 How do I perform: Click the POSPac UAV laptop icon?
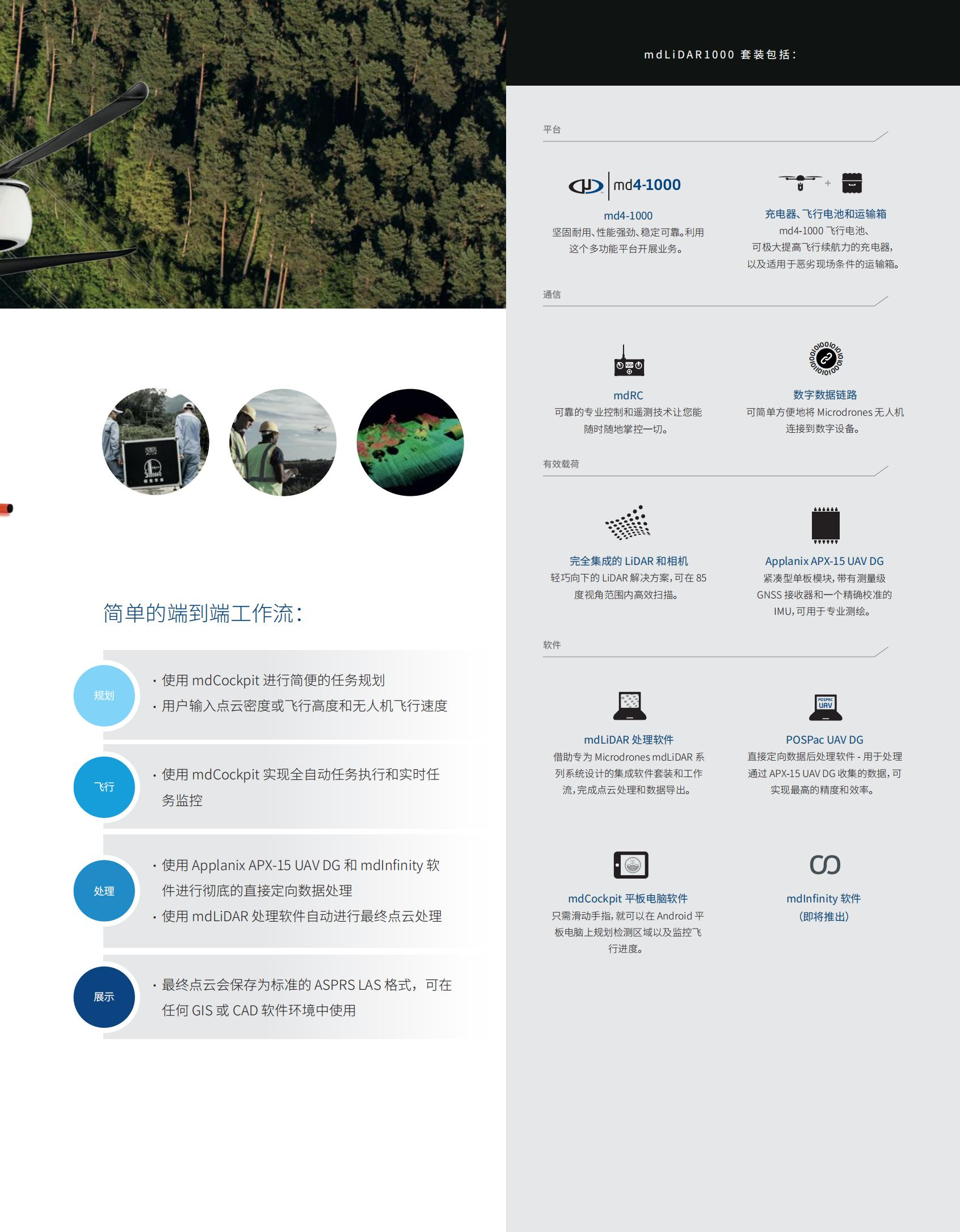(826, 707)
